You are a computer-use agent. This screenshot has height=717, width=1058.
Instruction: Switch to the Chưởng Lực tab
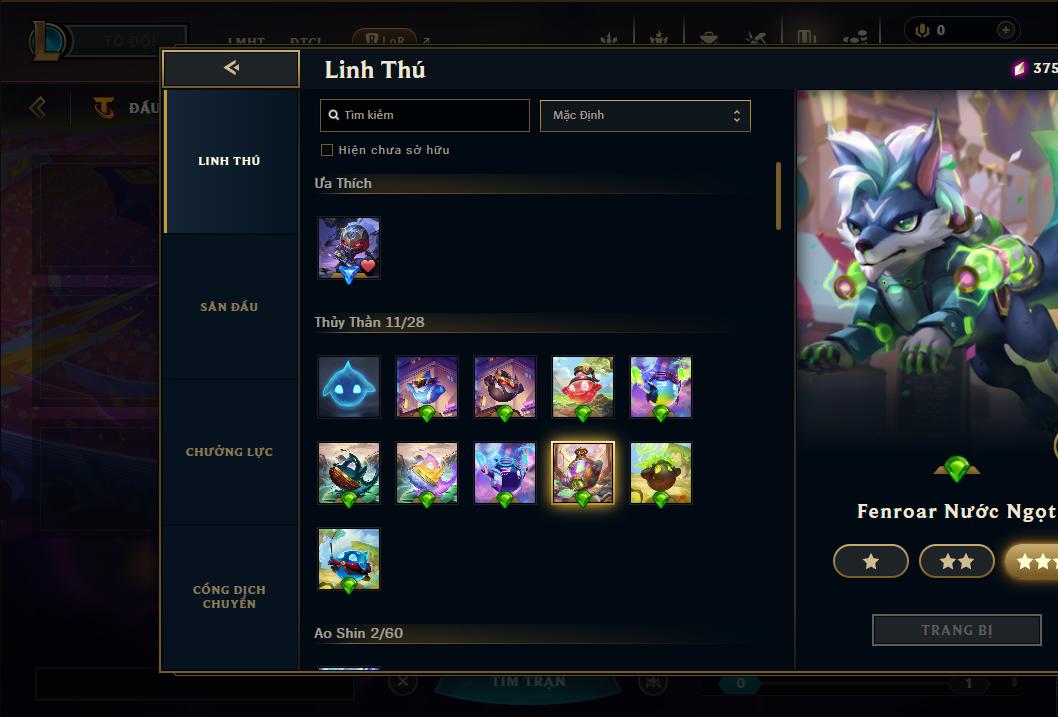[229, 452]
